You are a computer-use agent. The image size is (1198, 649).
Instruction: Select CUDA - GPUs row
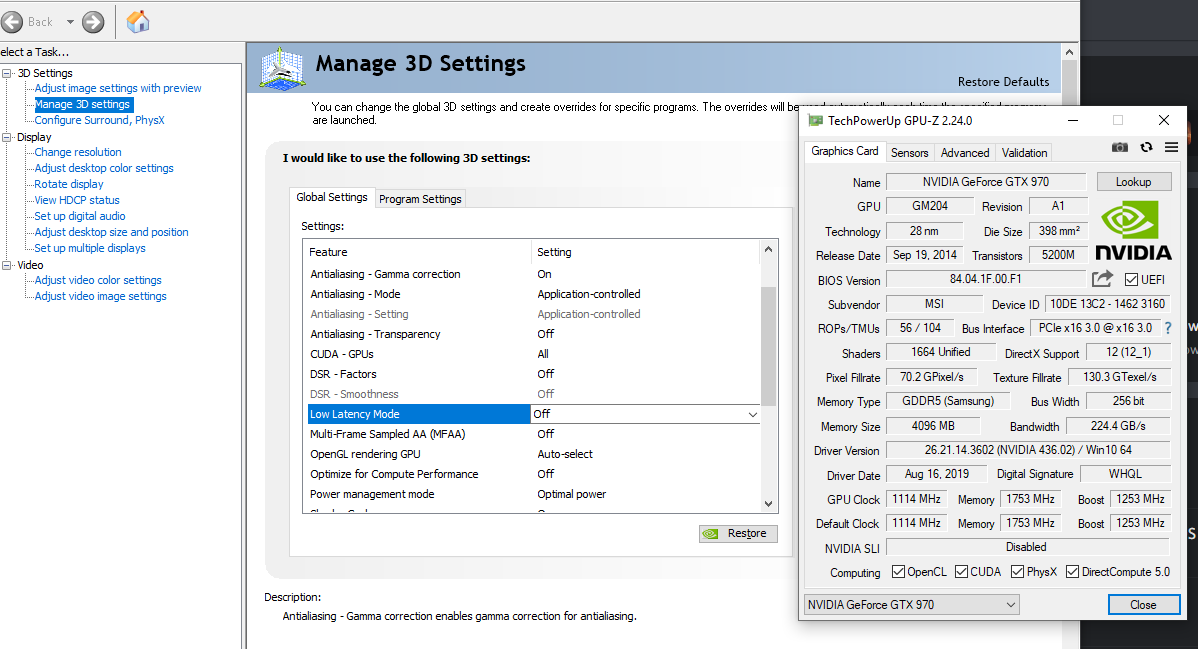click(533, 354)
